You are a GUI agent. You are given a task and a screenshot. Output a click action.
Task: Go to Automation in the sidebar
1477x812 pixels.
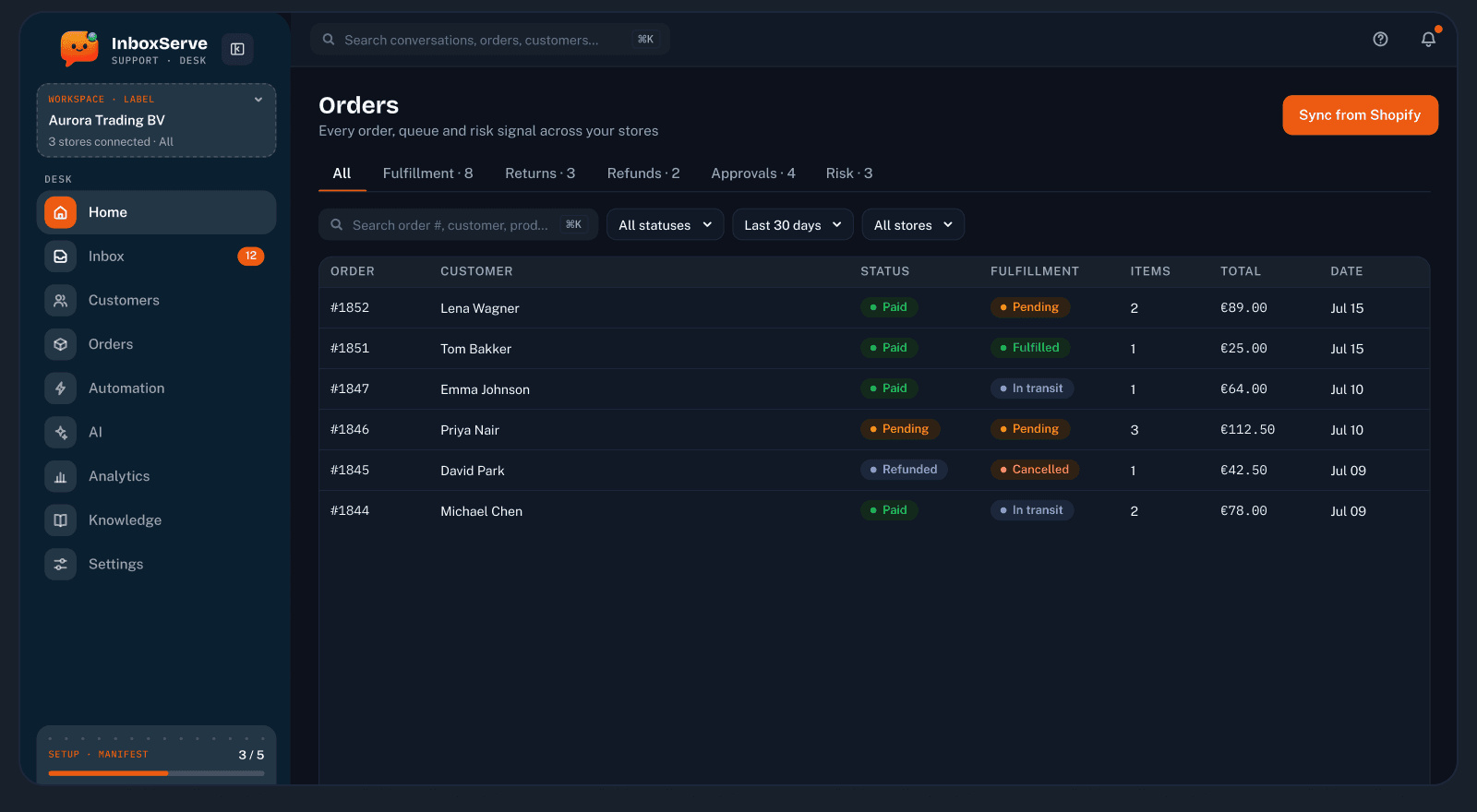pyautogui.click(x=156, y=388)
